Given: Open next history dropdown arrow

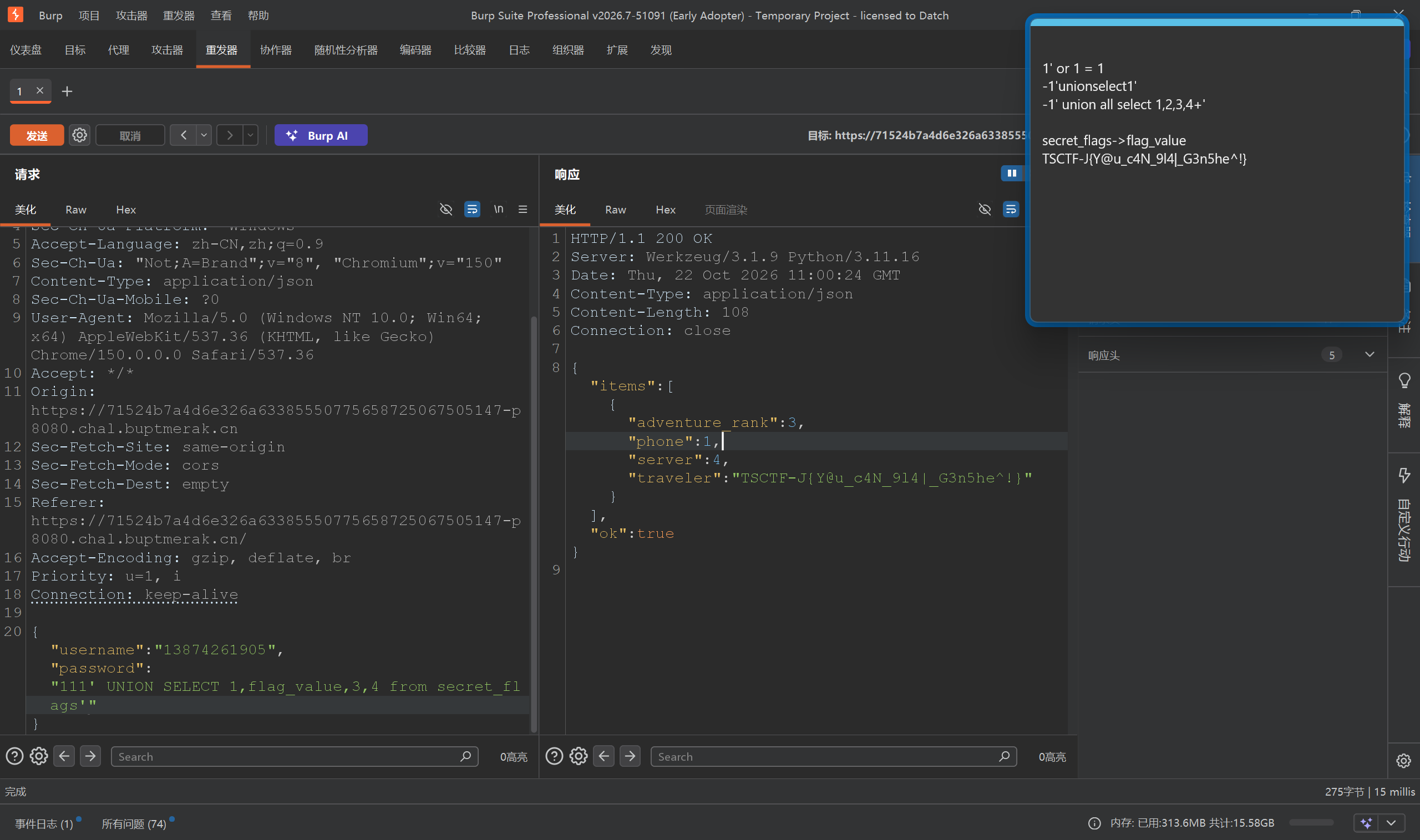Looking at the screenshot, I should 250,135.
